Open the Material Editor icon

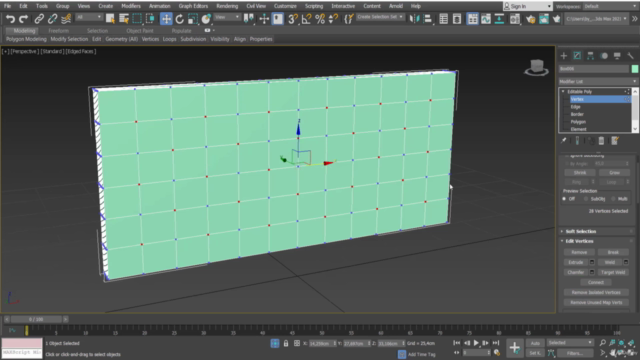515,19
